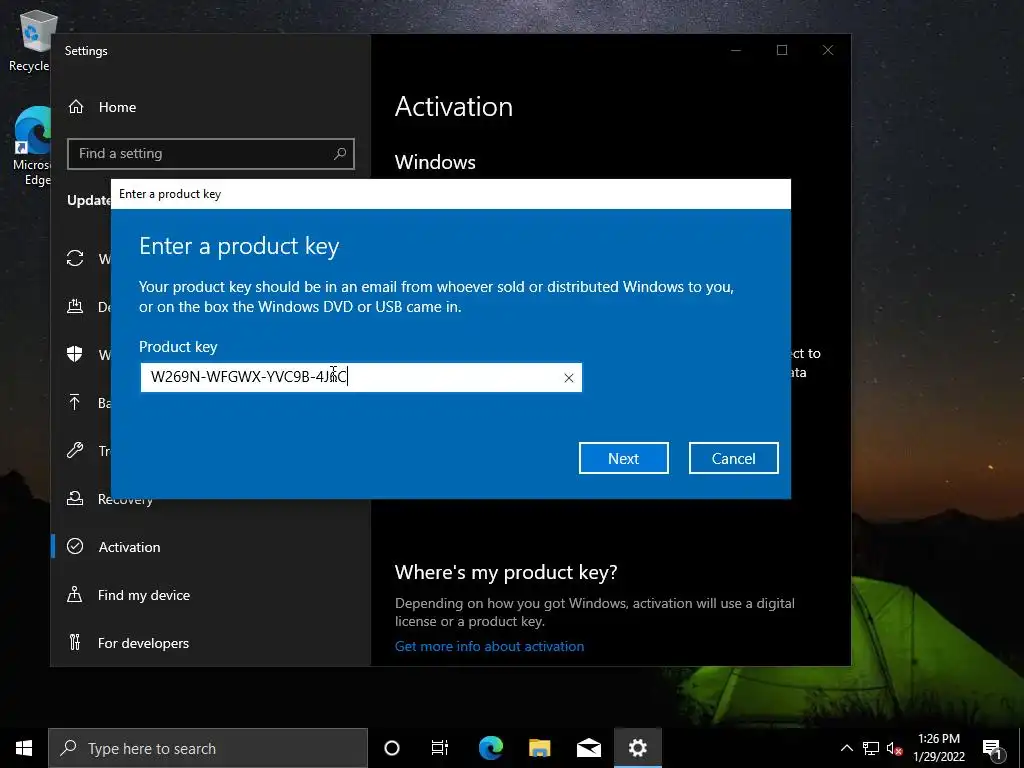The height and width of the screenshot is (768, 1024).
Task: Click the Windows Update refresh arrows icon
Action: 75,258
